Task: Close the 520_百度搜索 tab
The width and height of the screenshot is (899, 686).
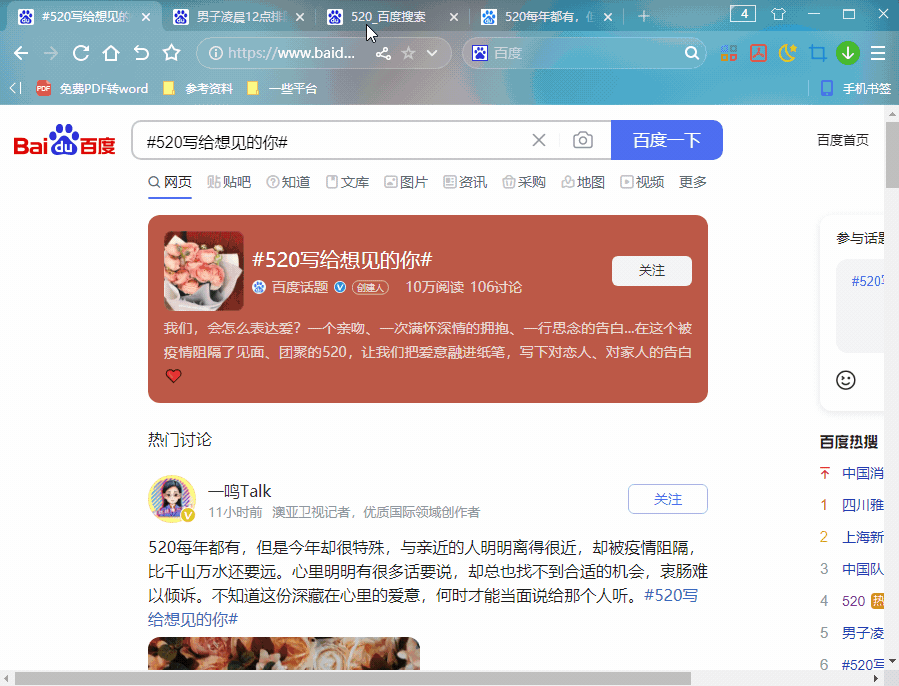Action: 454,17
